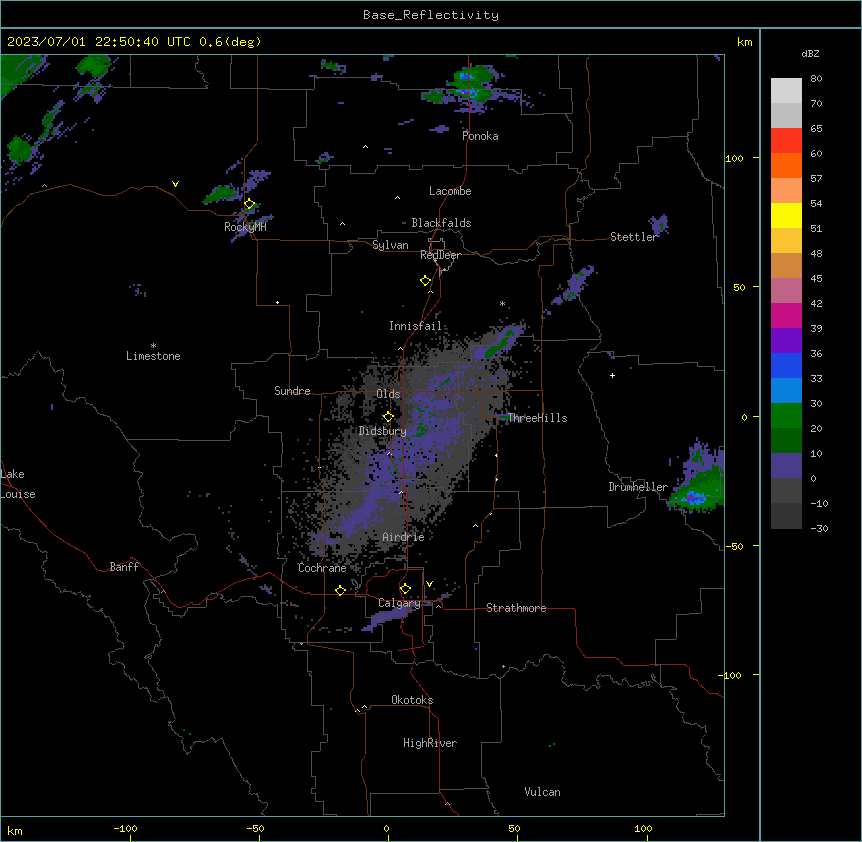
Task: Click the RockyMH city label
Action: 245,227
